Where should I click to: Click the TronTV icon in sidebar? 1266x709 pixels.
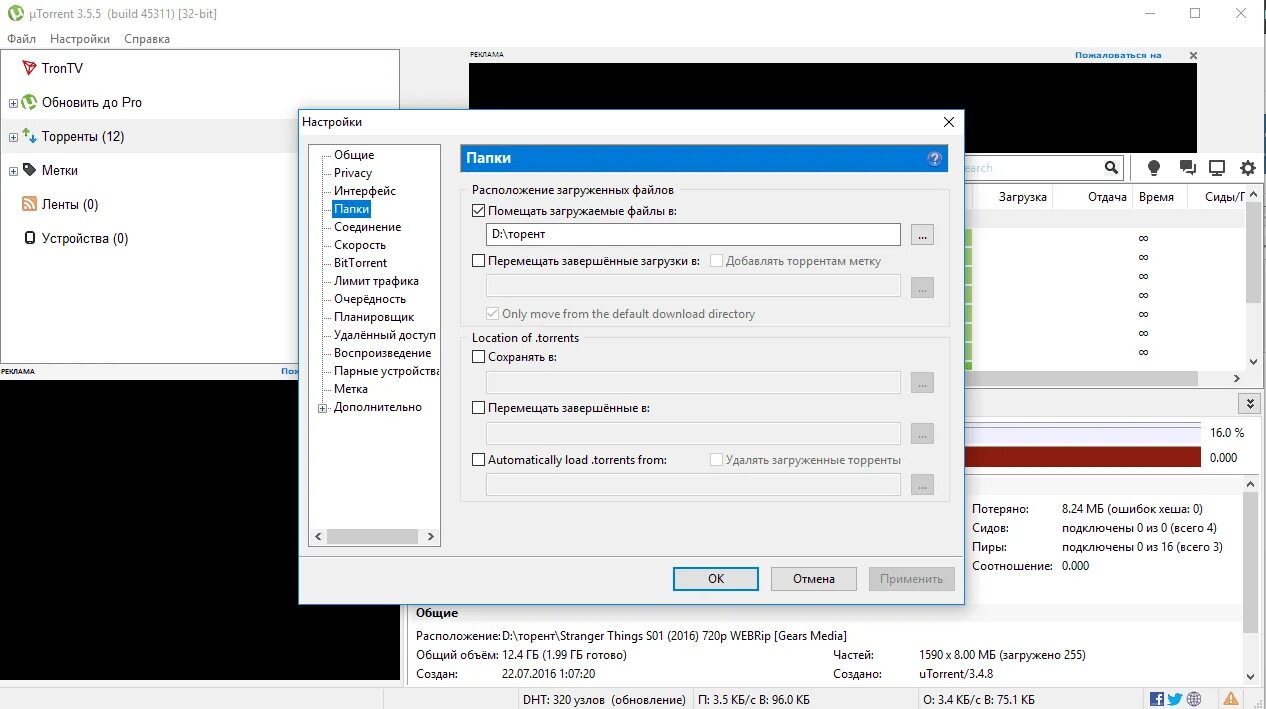tap(29, 68)
